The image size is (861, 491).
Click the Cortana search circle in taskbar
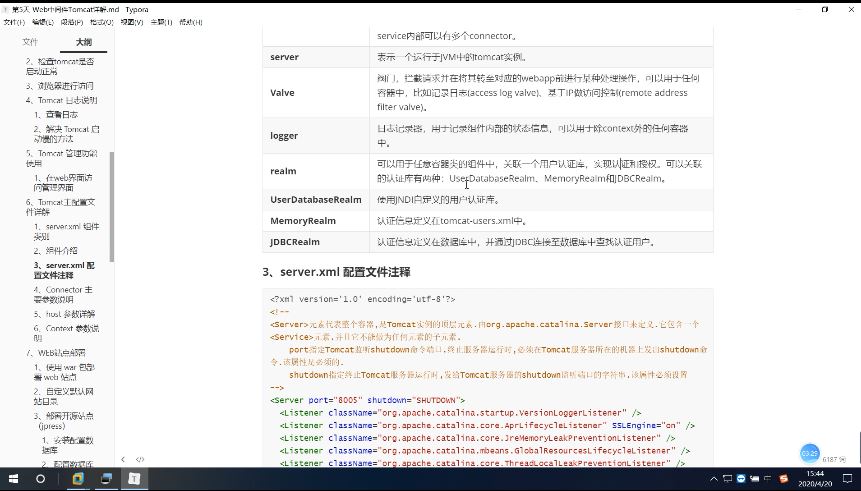point(41,479)
